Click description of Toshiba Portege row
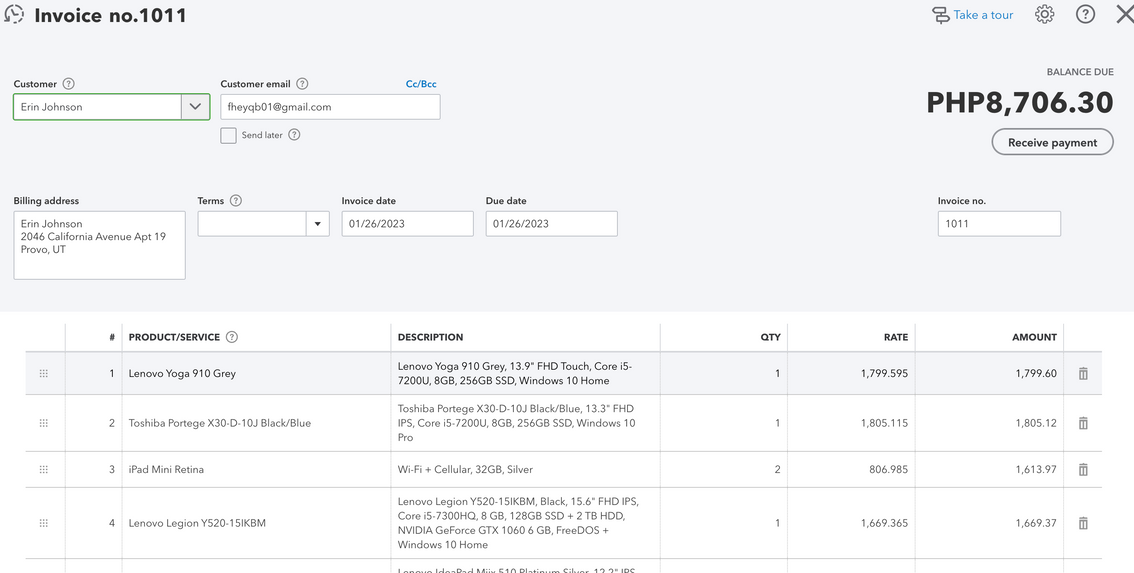 (525, 423)
